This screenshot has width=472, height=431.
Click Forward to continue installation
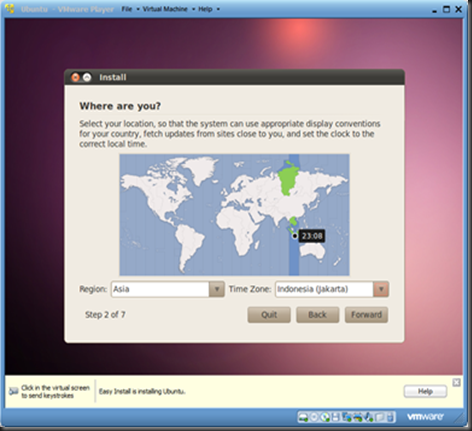pyautogui.click(x=366, y=315)
